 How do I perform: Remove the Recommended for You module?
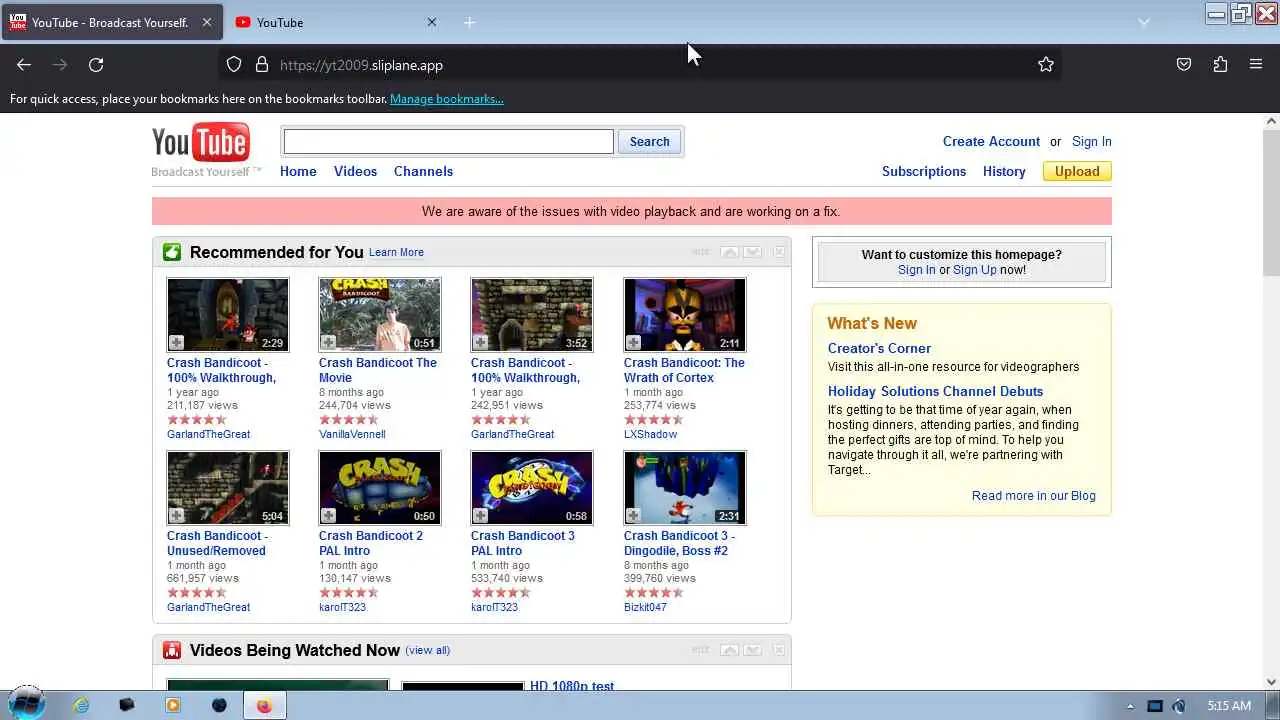click(x=779, y=252)
